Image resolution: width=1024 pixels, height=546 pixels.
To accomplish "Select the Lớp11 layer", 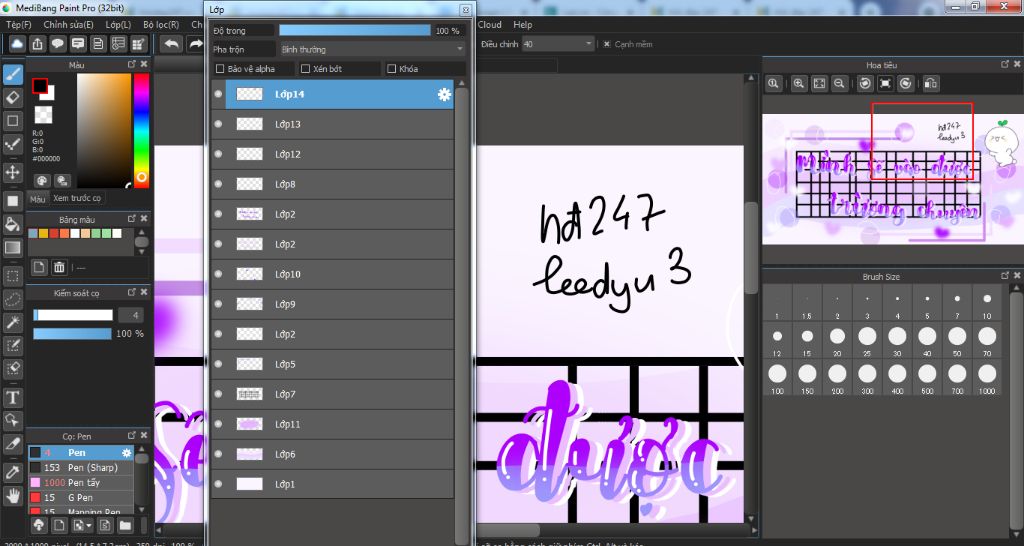I will pyautogui.click(x=333, y=424).
